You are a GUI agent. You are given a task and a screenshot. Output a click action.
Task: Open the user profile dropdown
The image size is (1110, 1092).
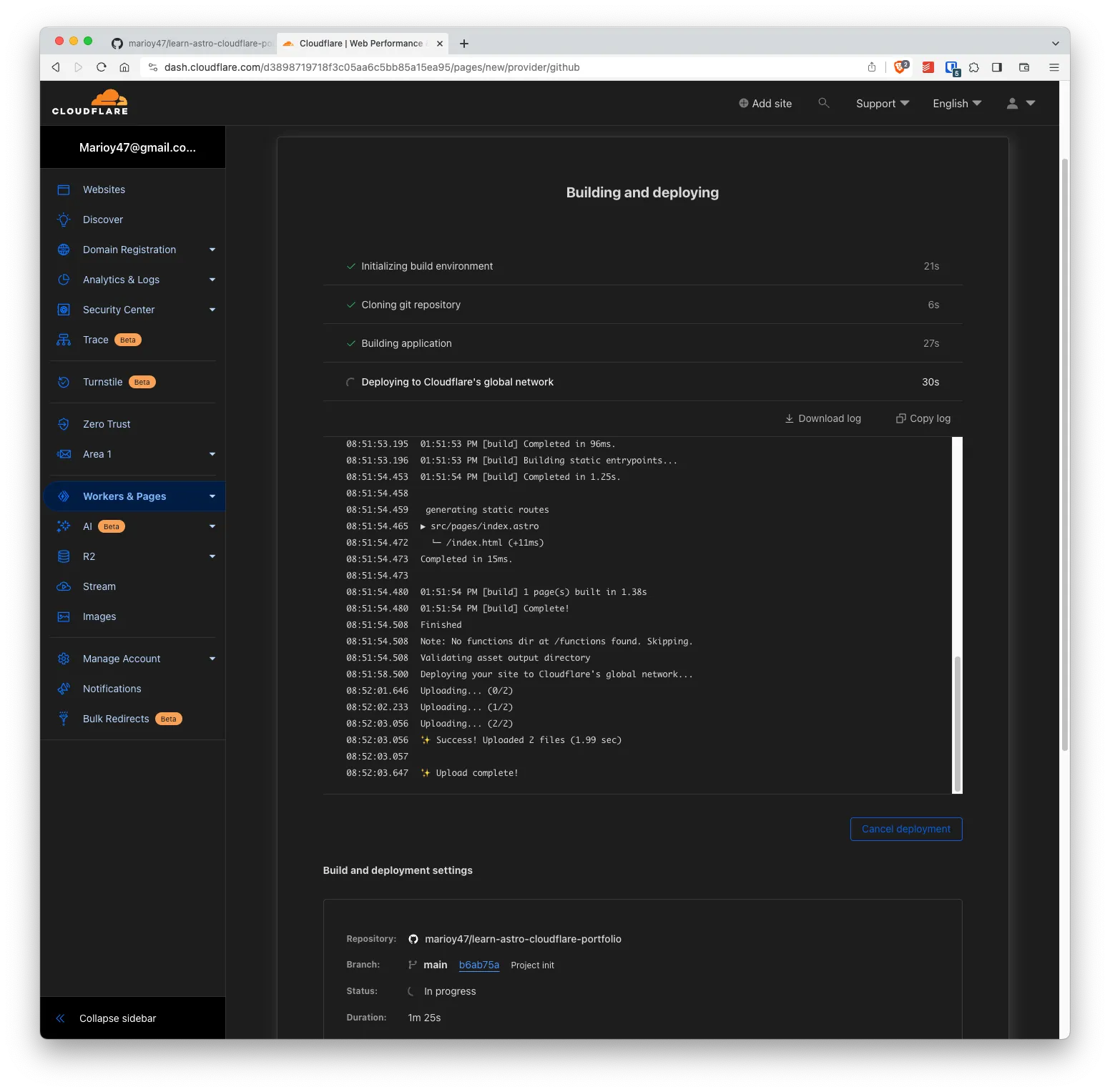[x=1021, y=104]
